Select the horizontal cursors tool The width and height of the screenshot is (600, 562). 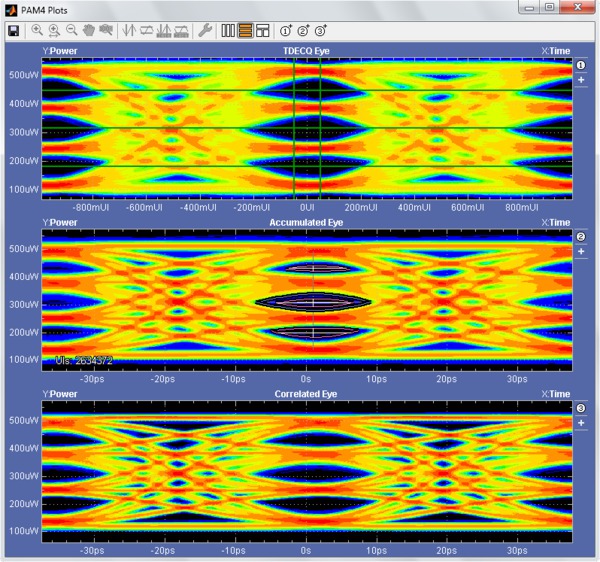pyautogui.click(x=146, y=31)
